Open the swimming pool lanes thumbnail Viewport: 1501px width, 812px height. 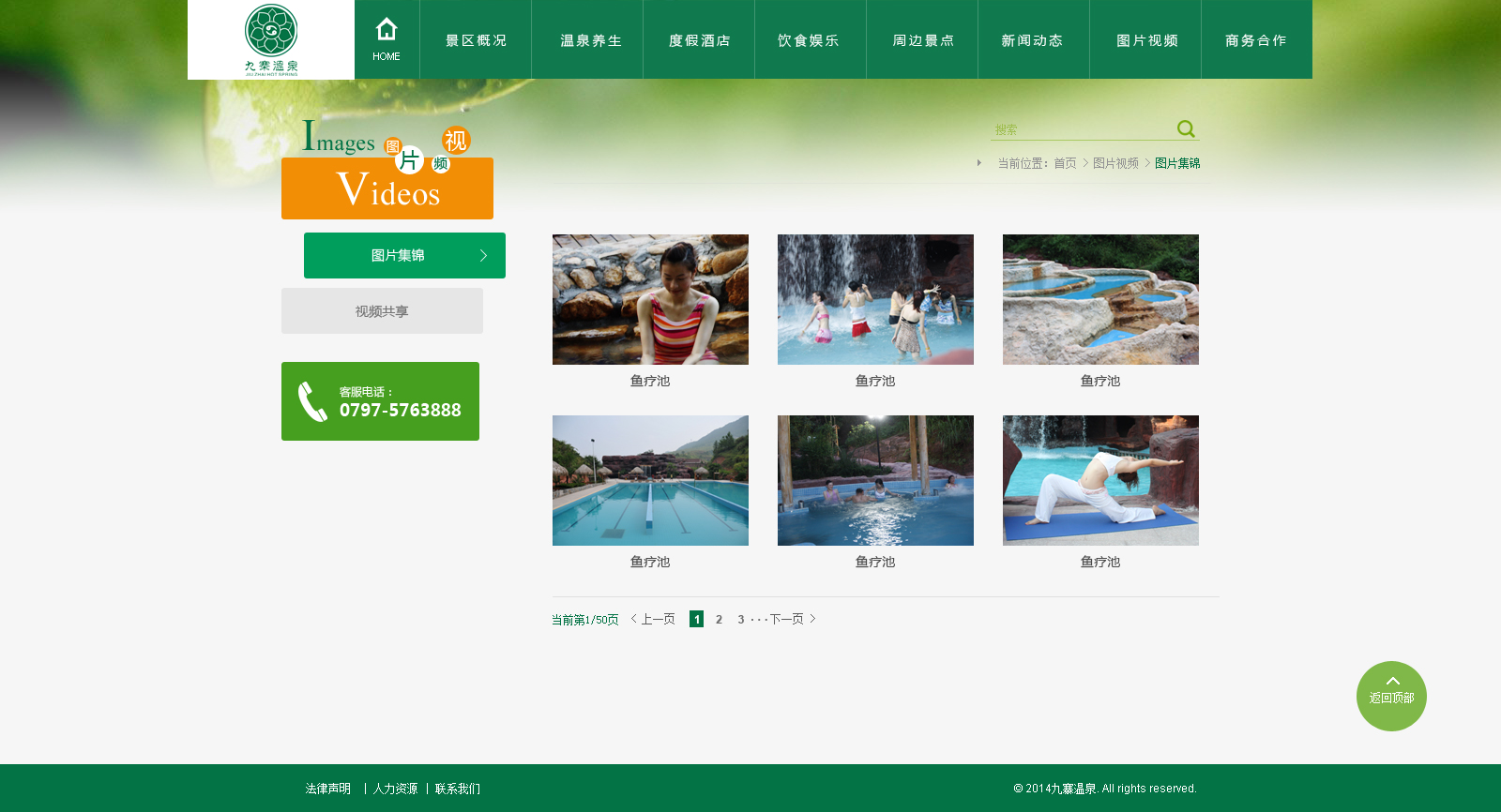tap(650, 480)
